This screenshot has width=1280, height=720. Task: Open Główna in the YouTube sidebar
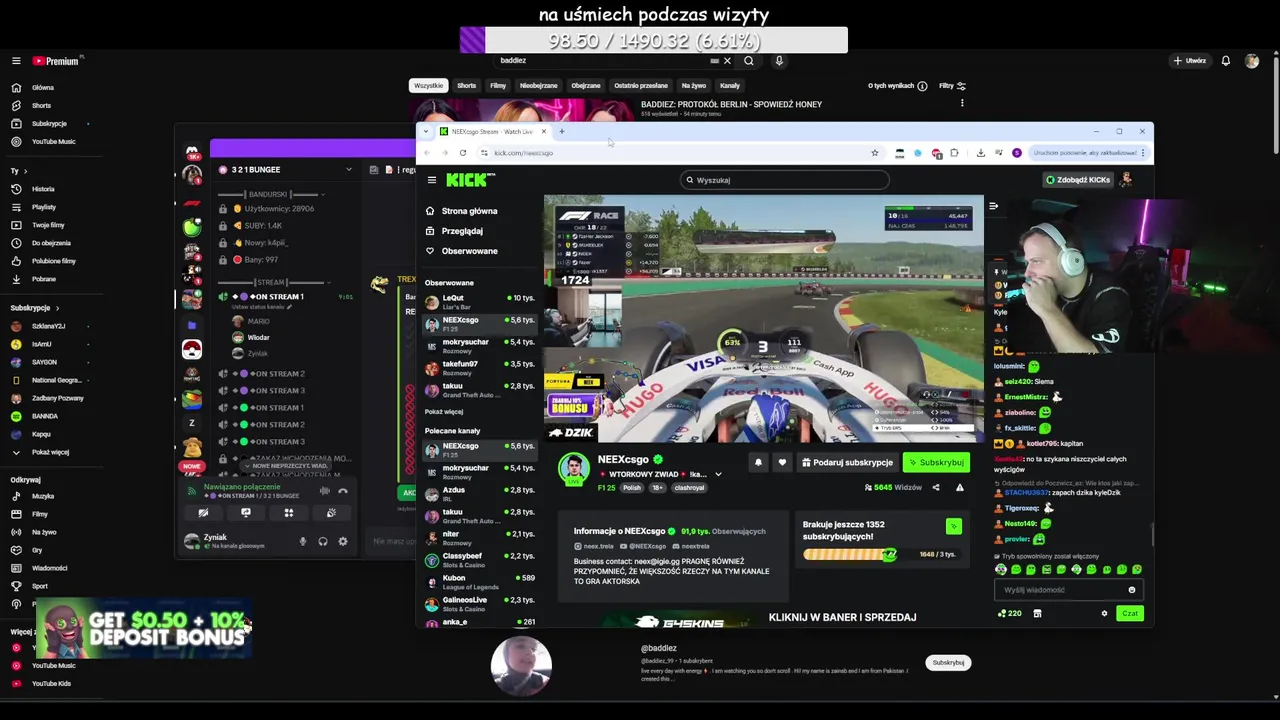42,87
